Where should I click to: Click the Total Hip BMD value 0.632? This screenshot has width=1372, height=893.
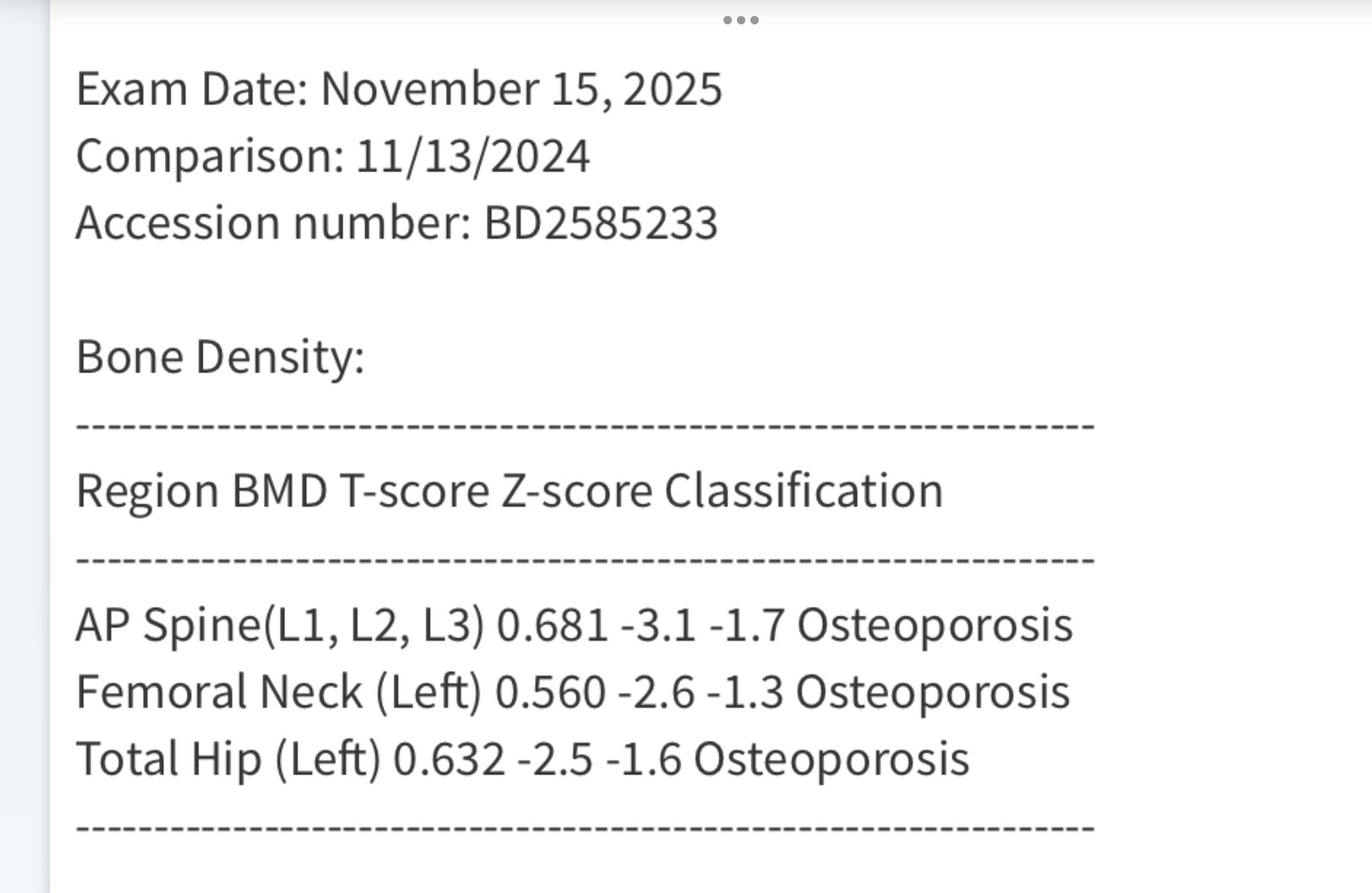[449, 758]
